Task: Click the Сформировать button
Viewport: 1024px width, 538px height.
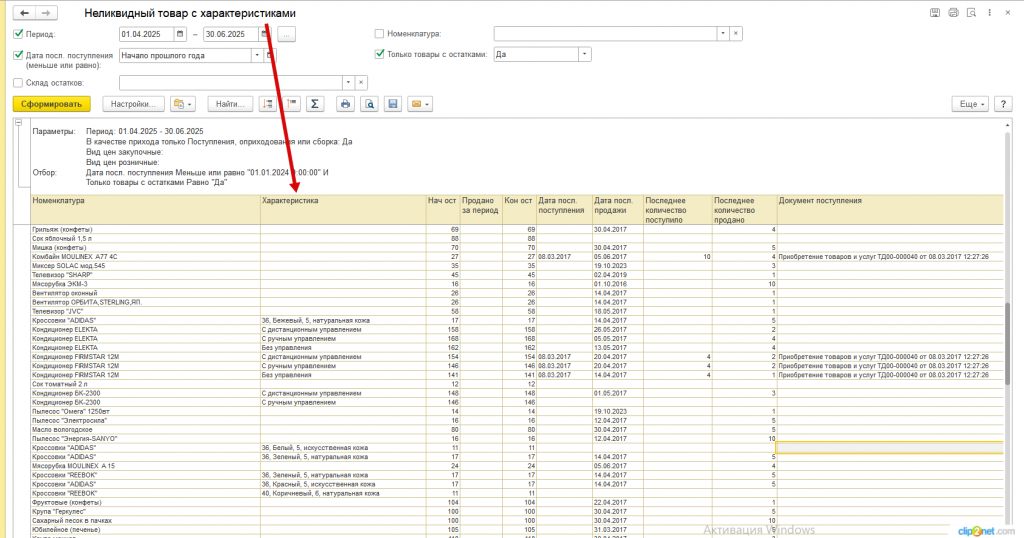Action: pyautogui.click(x=52, y=104)
